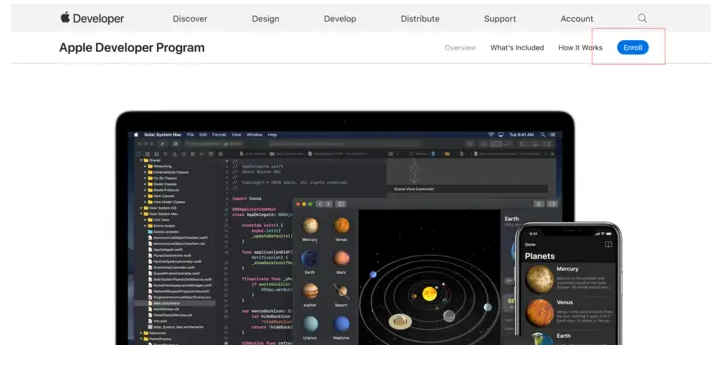Click the Apple Developer logo
Viewport: 724px width, 365px height.
(92, 18)
